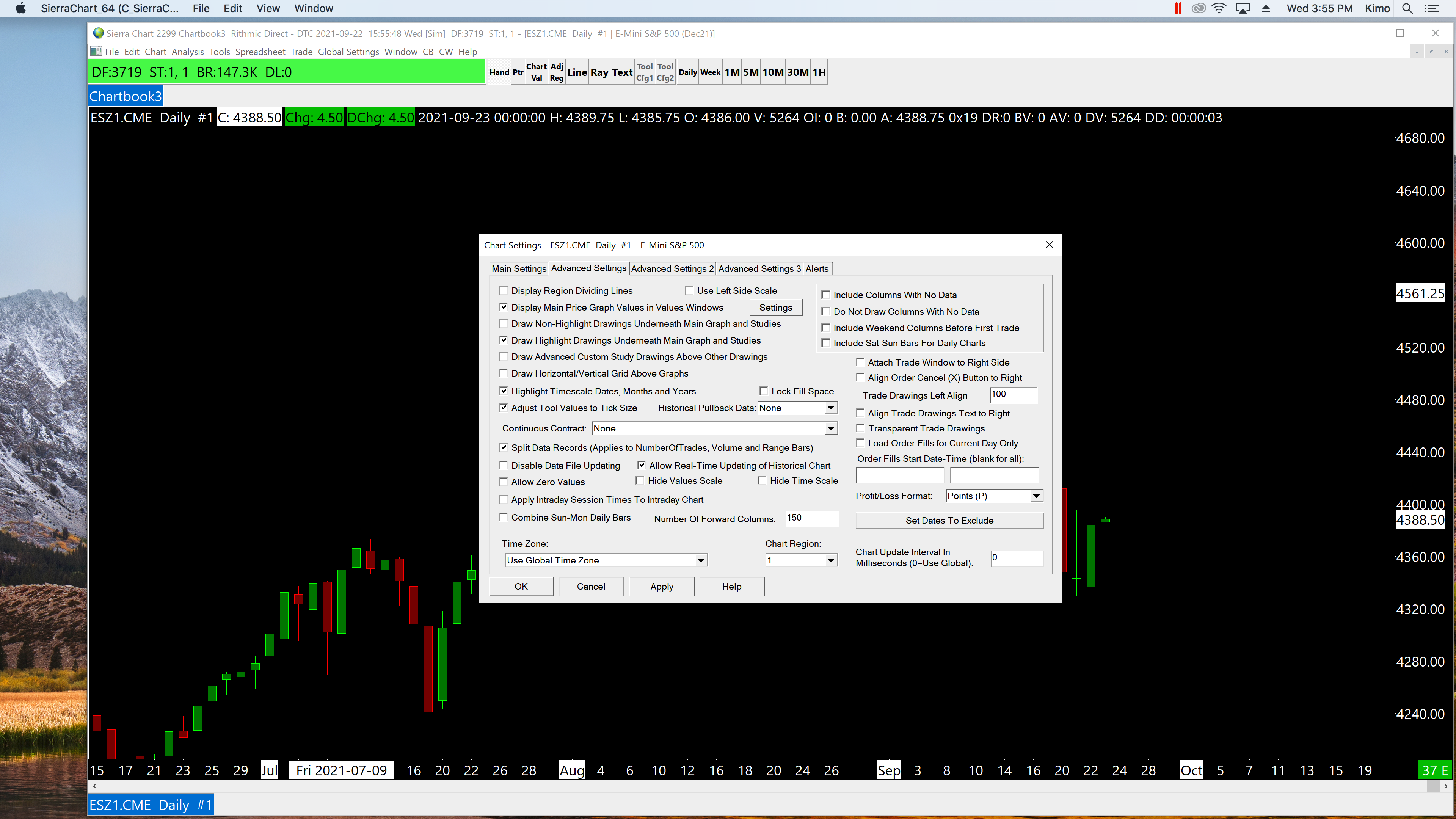Switch chart to Daily timeframe button
The width and height of the screenshot is (1456, 819).
point(688,72)
